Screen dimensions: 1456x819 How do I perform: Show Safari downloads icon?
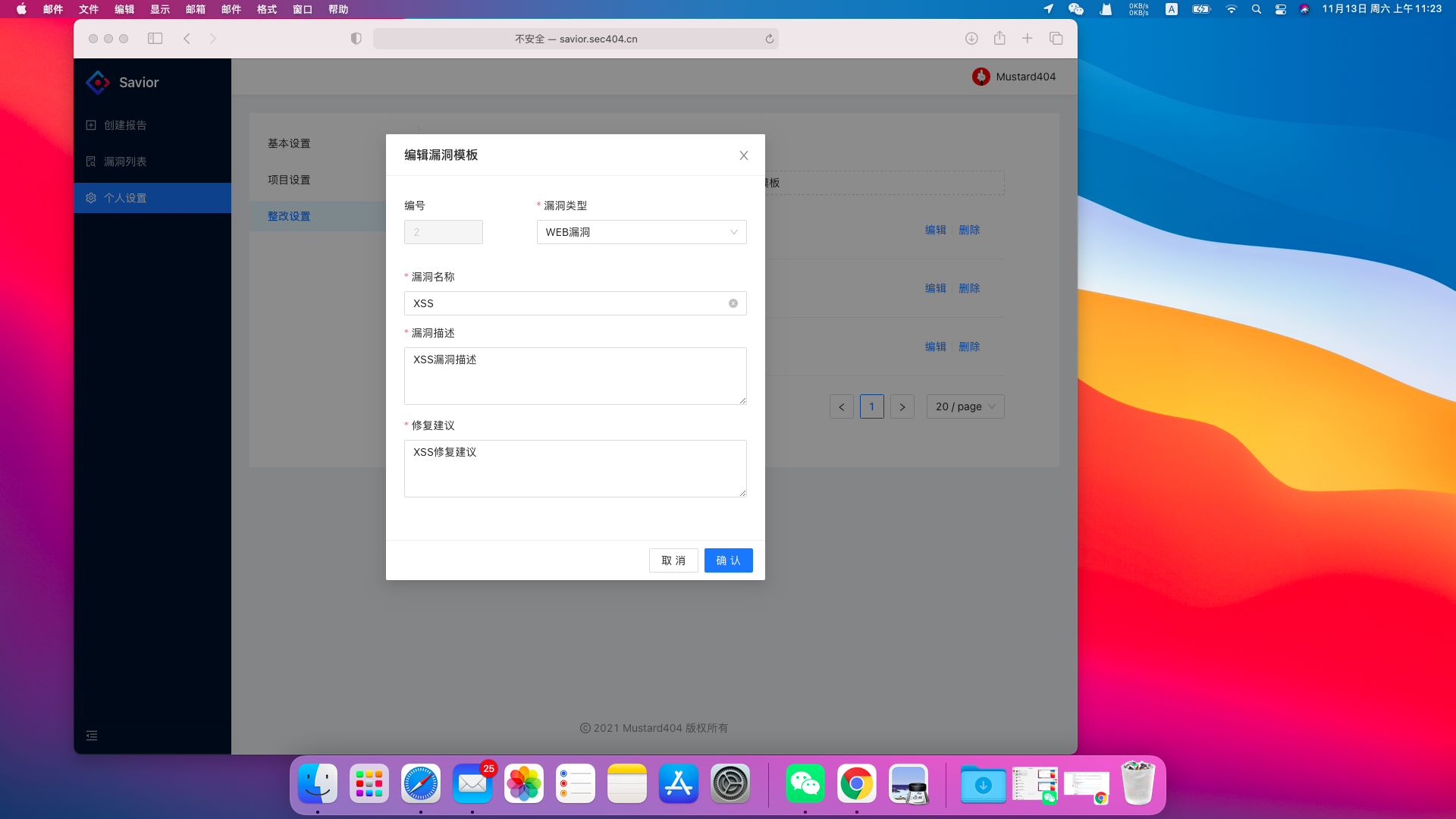pyautogui.click(x=971, y=39)
